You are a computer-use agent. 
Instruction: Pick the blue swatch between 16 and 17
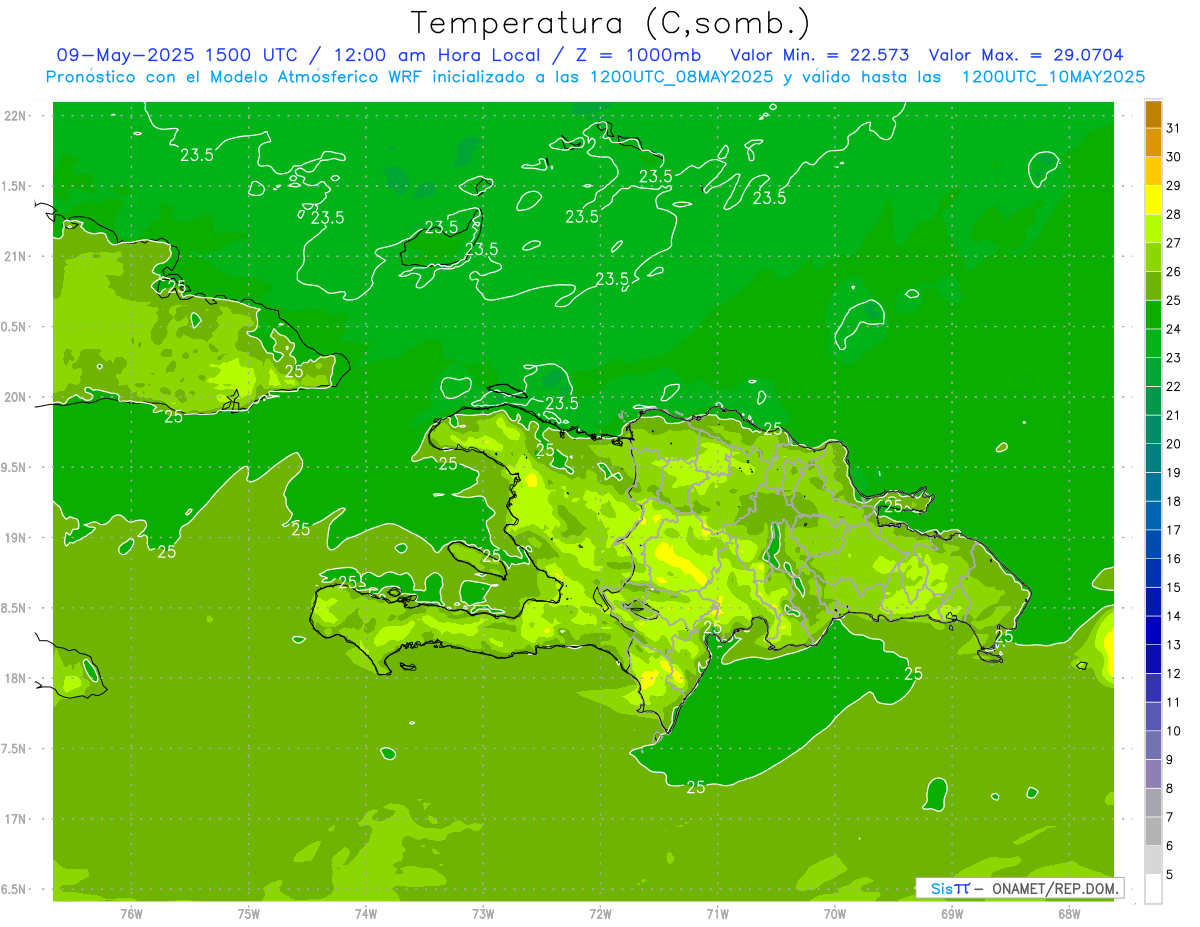(1153, 544)
